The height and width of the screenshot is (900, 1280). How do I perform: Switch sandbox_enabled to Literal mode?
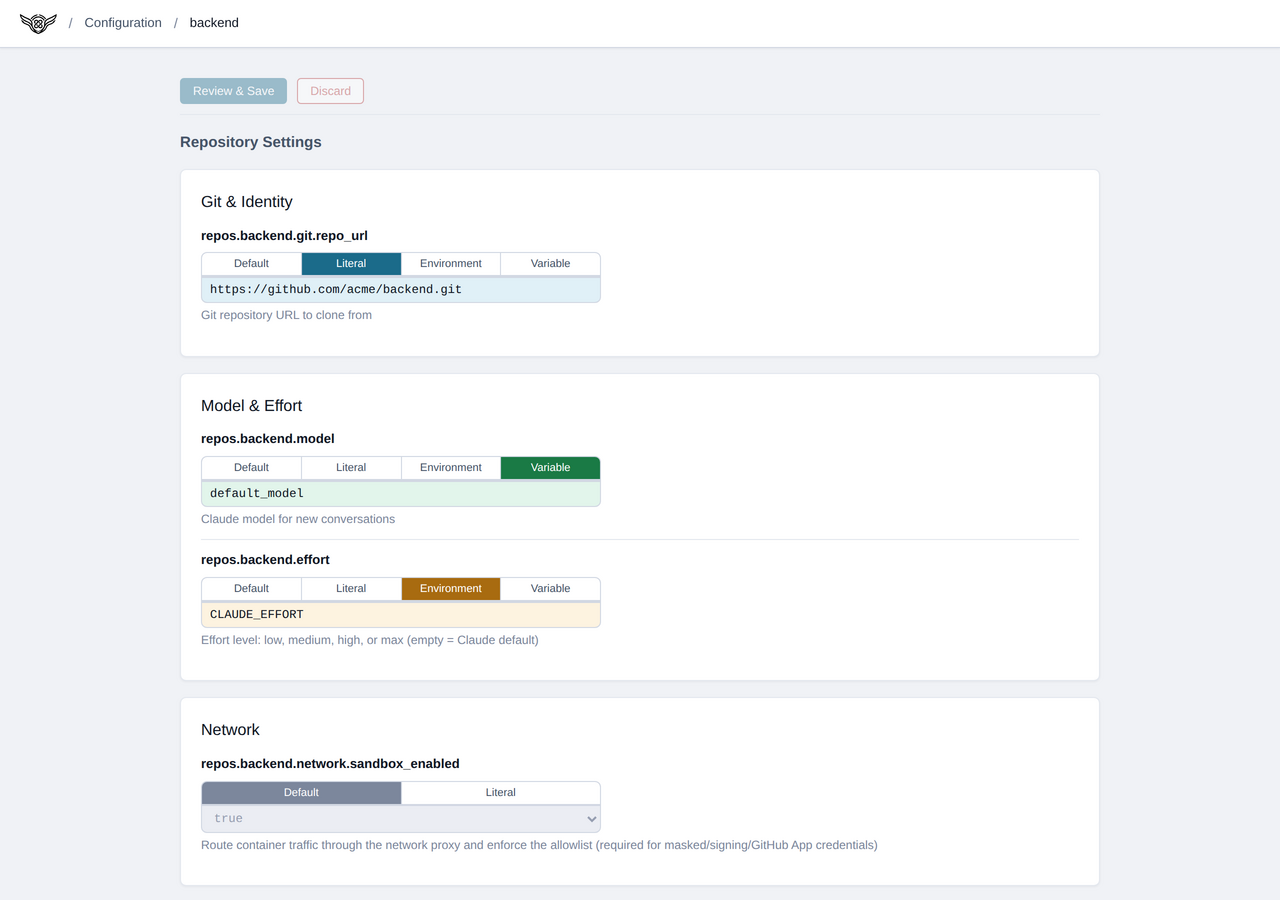pyautogui.click(x=500, y=793)
